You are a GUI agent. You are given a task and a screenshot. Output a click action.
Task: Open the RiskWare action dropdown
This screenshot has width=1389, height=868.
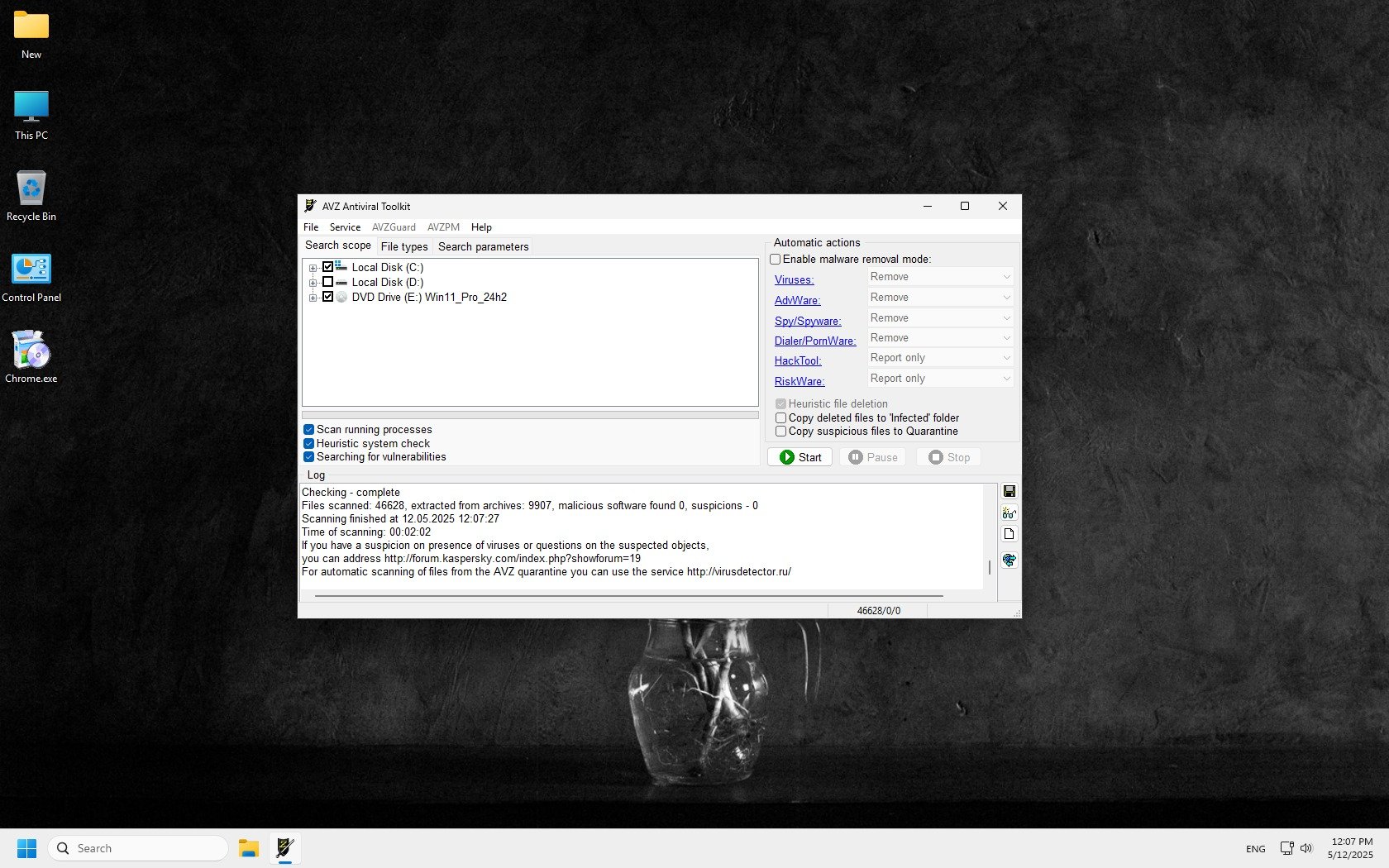940,379
